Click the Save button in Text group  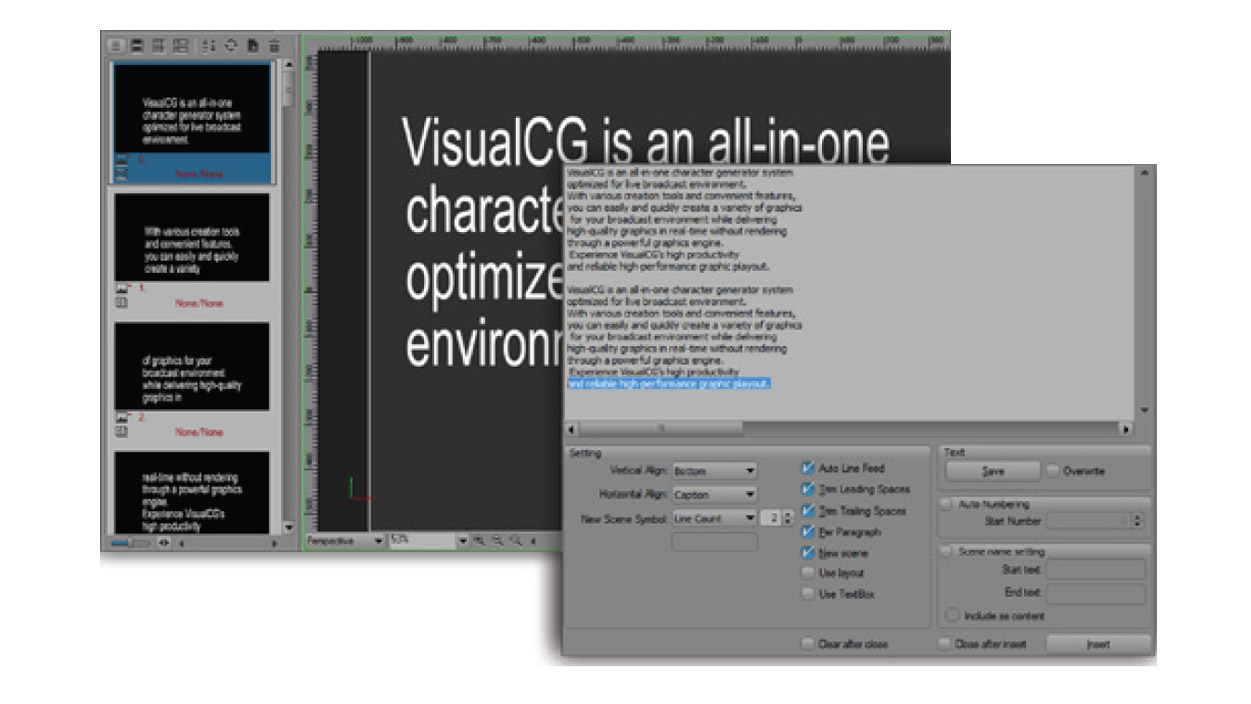pos(993,471)
